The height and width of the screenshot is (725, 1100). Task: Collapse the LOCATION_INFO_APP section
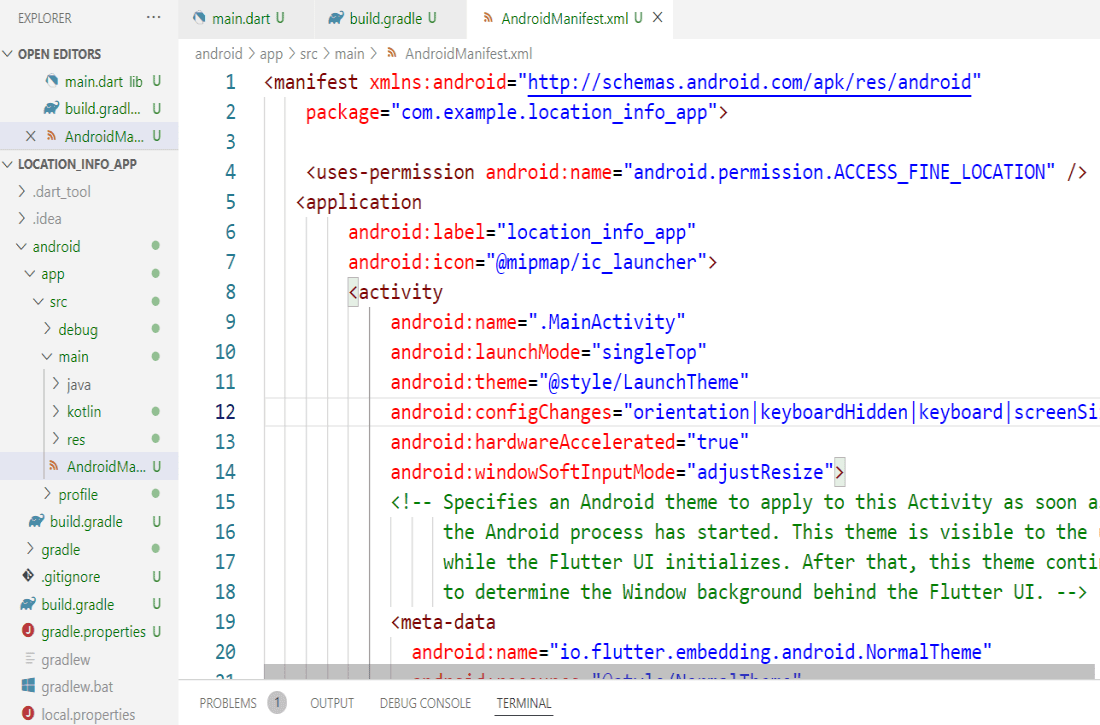8,164
